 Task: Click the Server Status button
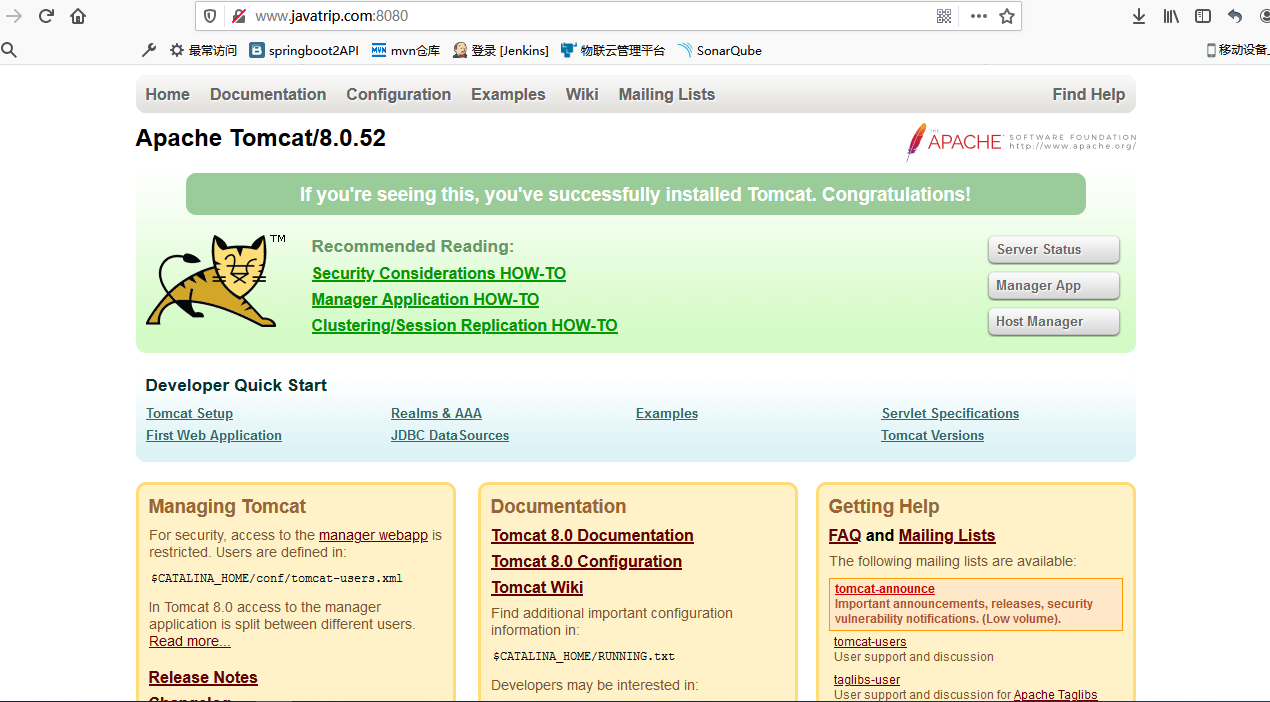click(1053, 249)
